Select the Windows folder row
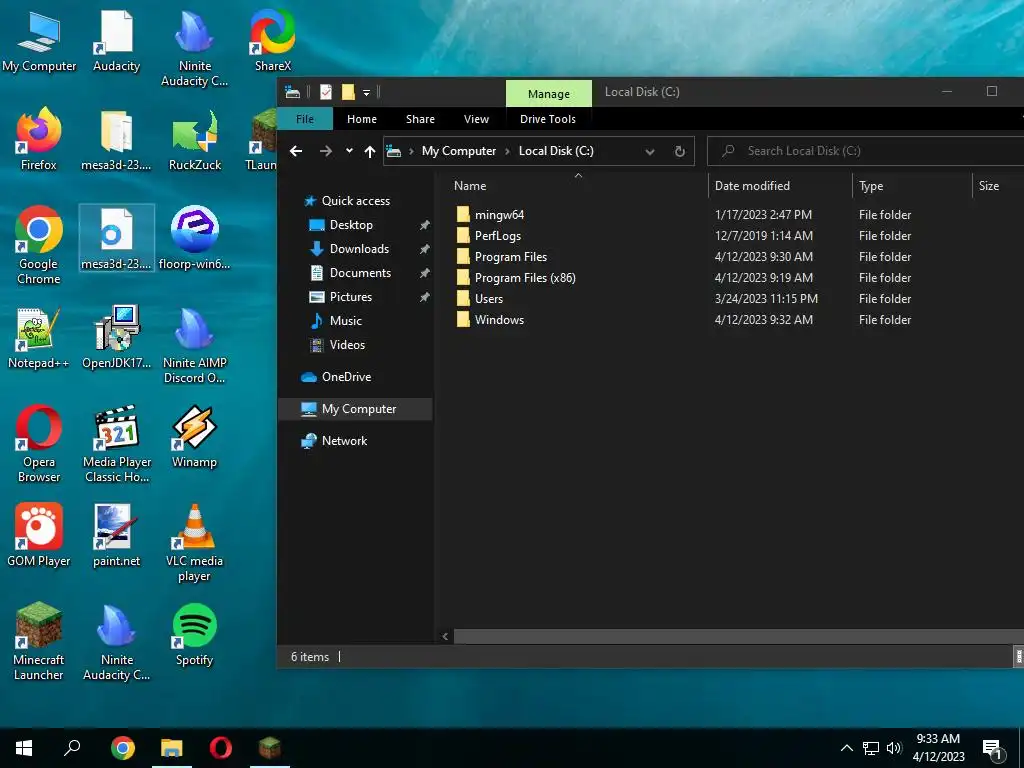1024x768 pixels. [500, 319]
